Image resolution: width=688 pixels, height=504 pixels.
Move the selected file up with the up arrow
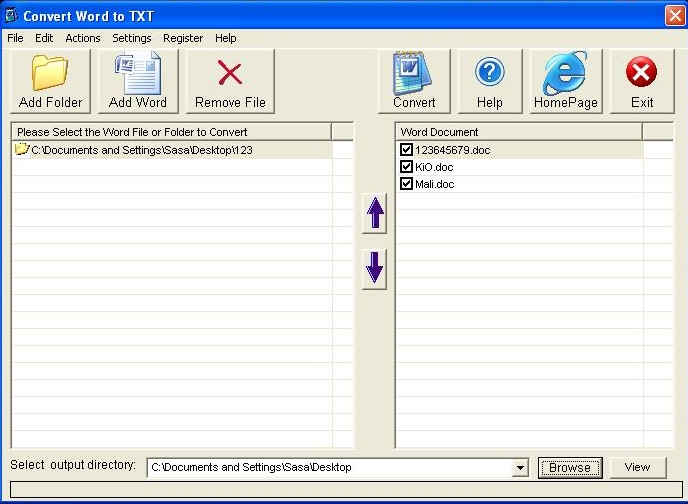click(x=375, y=213)
